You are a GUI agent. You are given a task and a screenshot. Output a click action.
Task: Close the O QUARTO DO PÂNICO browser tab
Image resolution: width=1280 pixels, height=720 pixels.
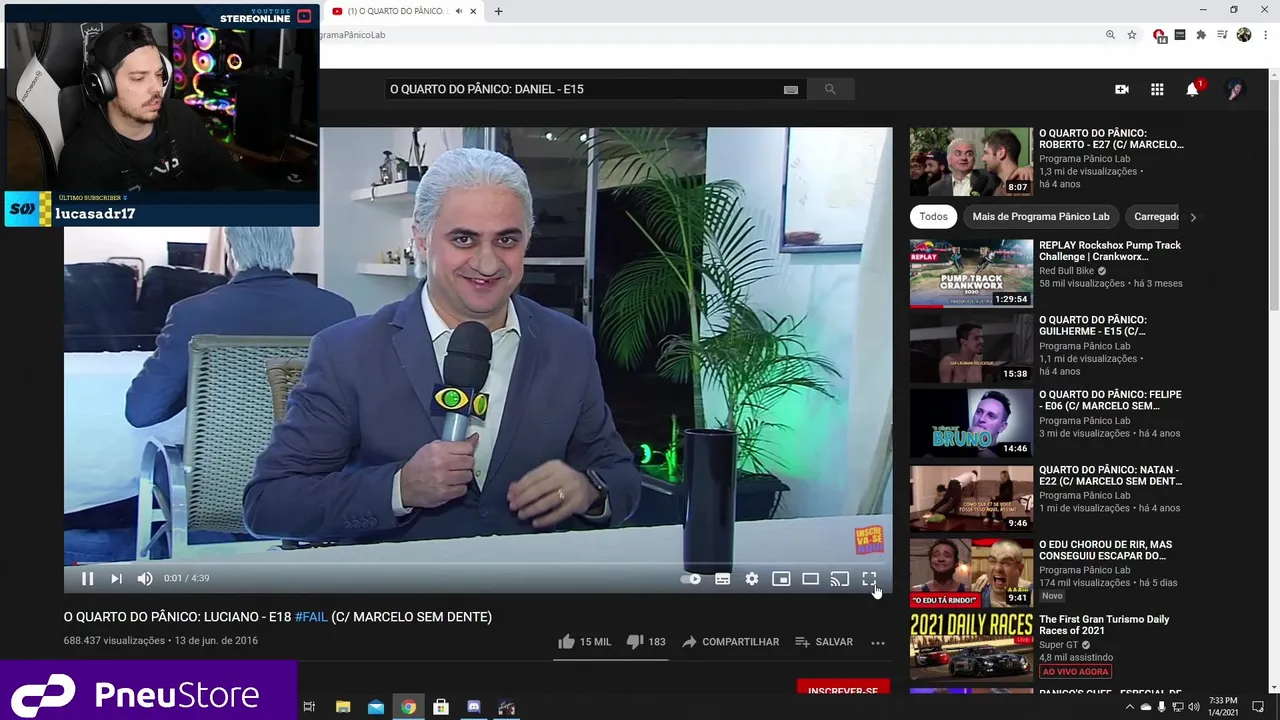[x=473, y=11]
